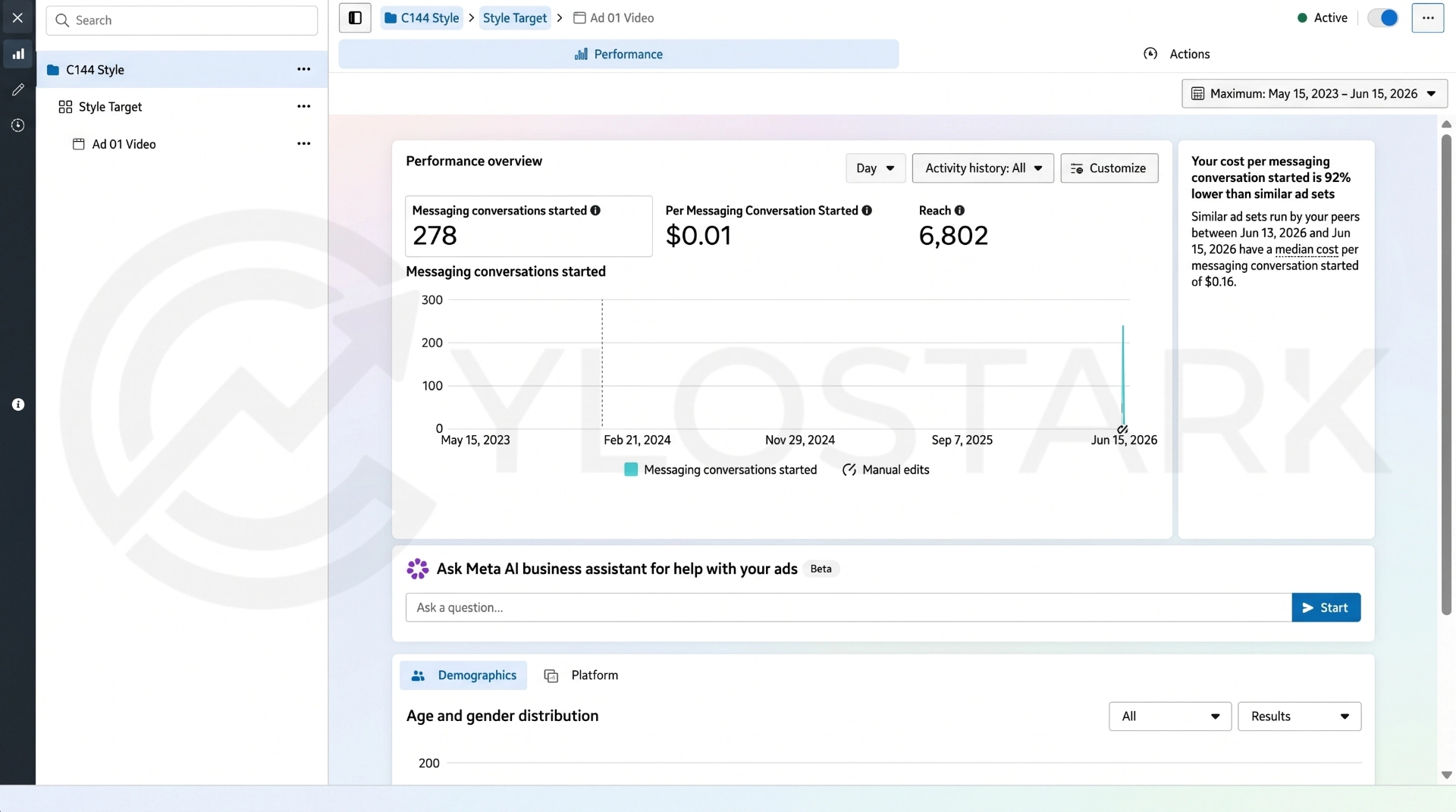The height and width of the screenshot is (812, 1456).
Task: Open the Day granularity dropdown
Action: [x=875, y=168]
